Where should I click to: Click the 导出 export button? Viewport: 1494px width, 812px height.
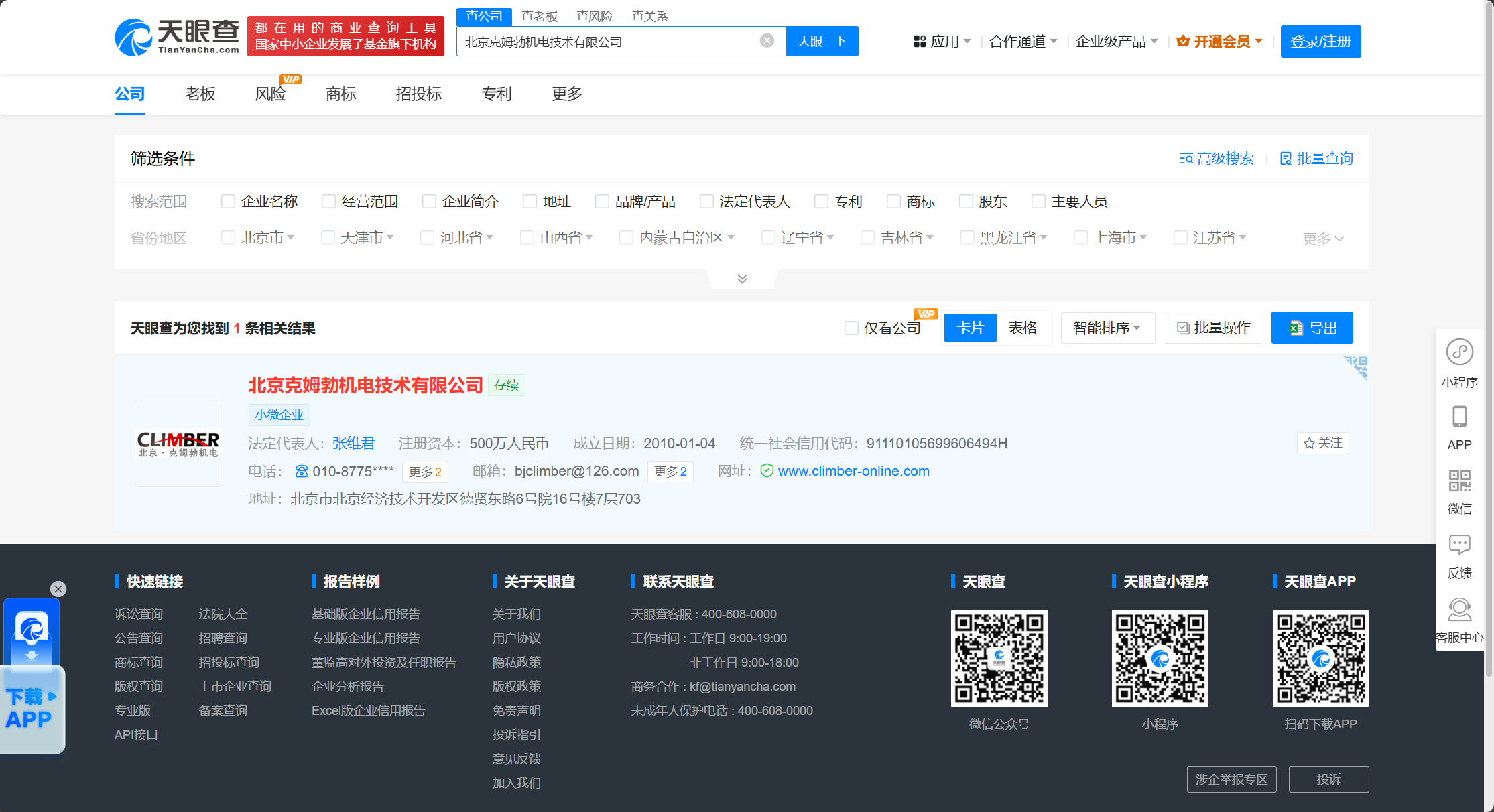[x=1312, y=328]
